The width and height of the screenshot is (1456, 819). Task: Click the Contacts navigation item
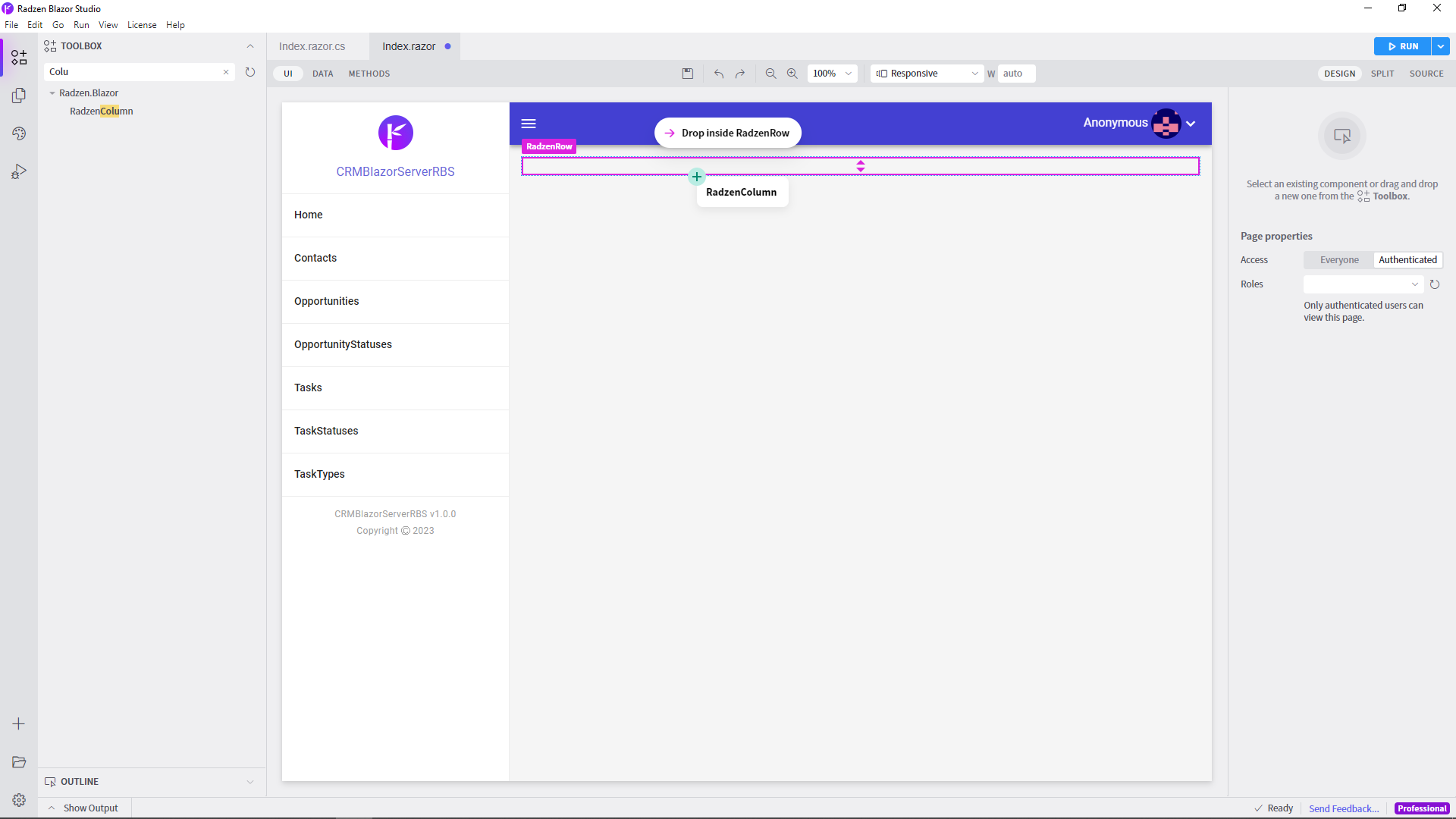395,259
